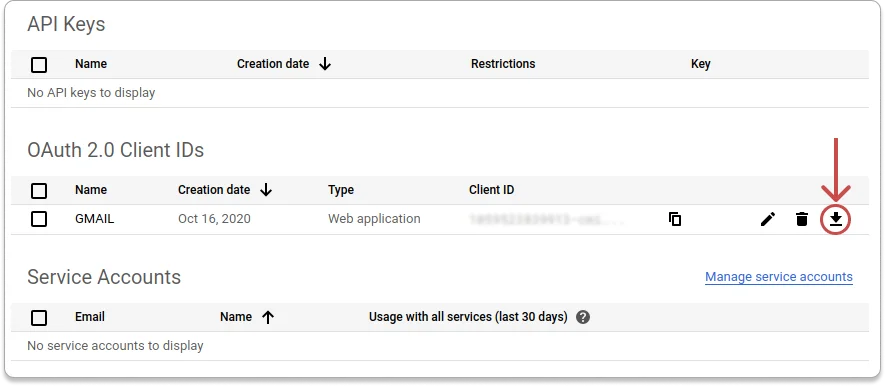The image size is (885, 386).
Task: Open the GMAIL client name
Action: click(x=94, y=218)
